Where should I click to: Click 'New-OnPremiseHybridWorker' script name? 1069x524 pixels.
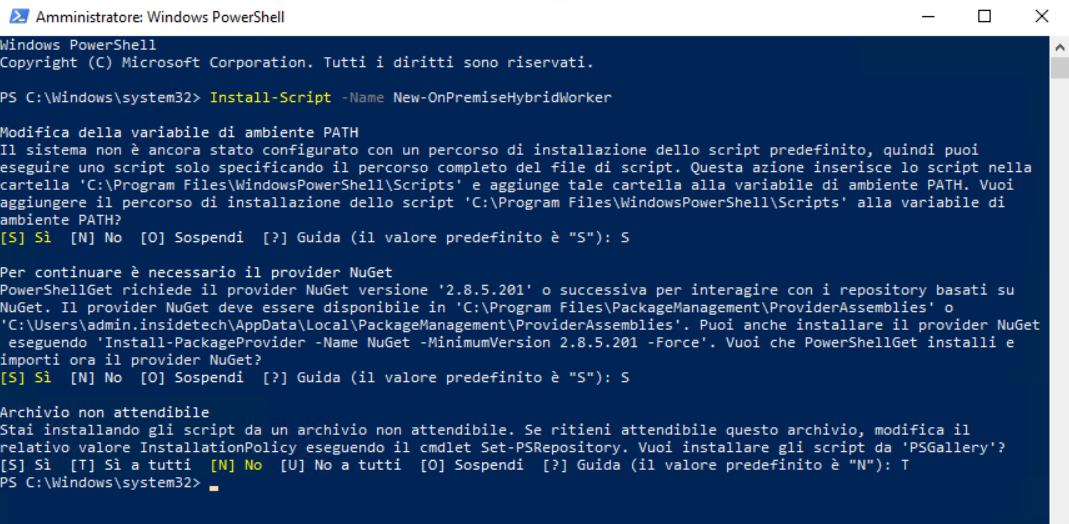coord(502,98)
